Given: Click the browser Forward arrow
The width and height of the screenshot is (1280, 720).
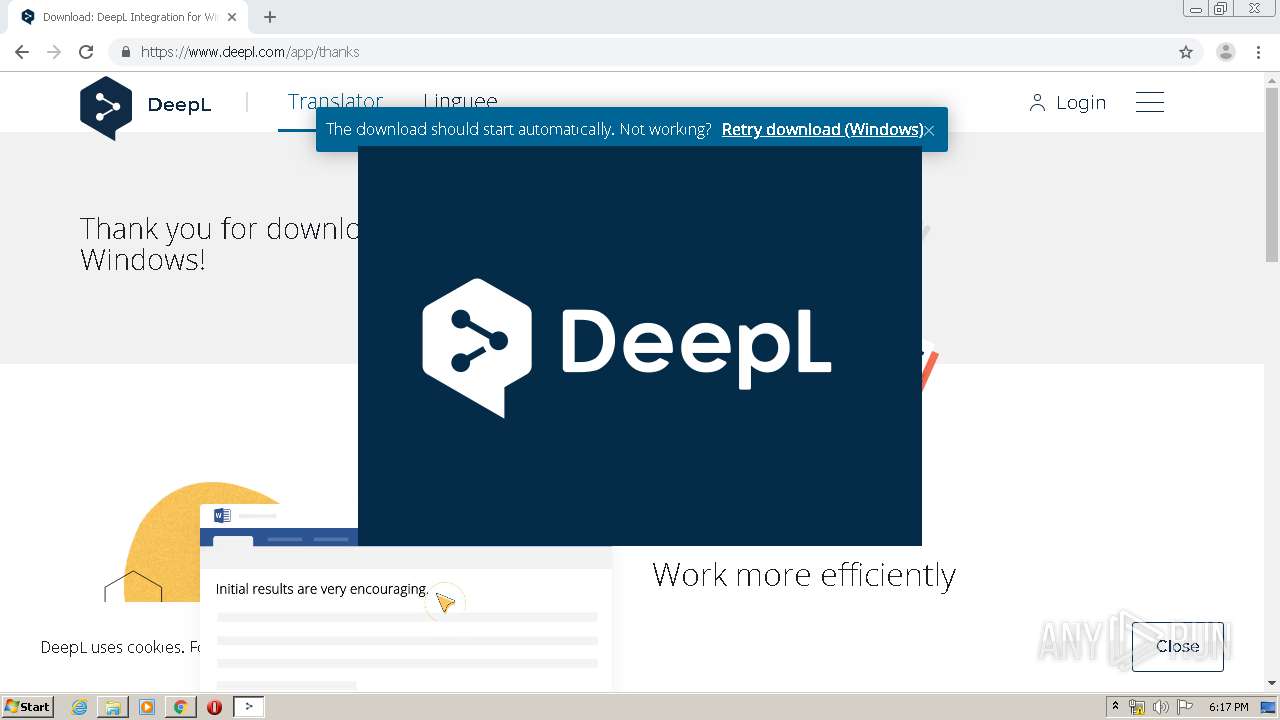Looking at the screenshot, I should (x=54, y=52).
